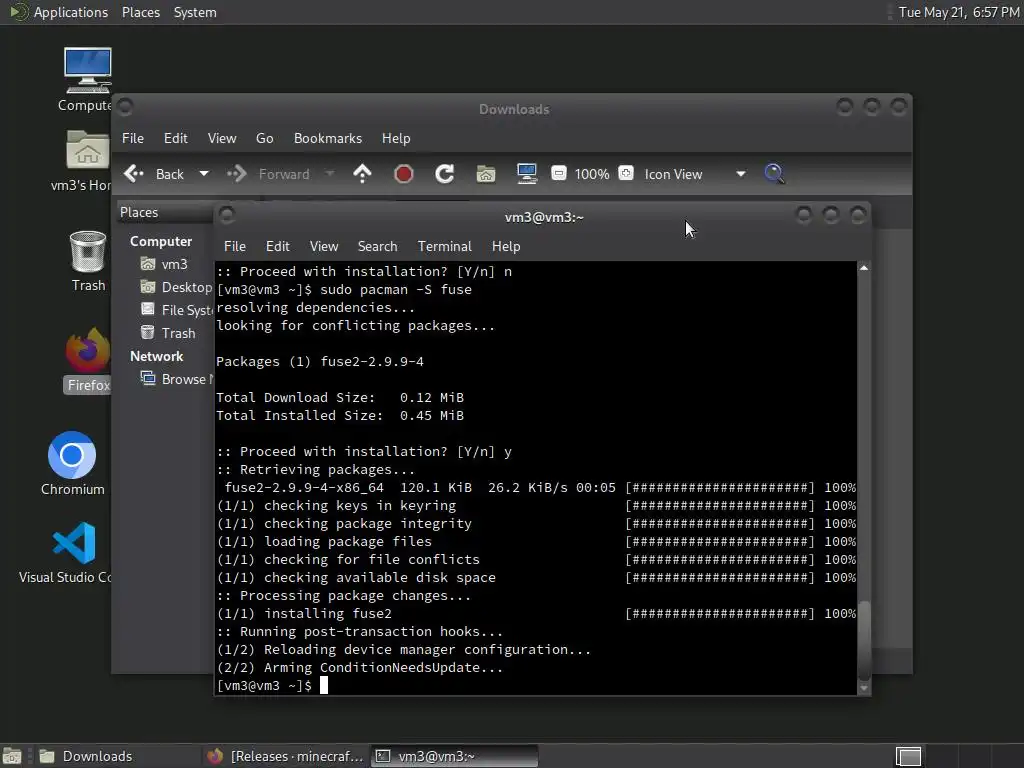Viewport: 1024px width, 768px height.
Task: Open the Back history dropdown arrow
Action: [x=204, y=174]
